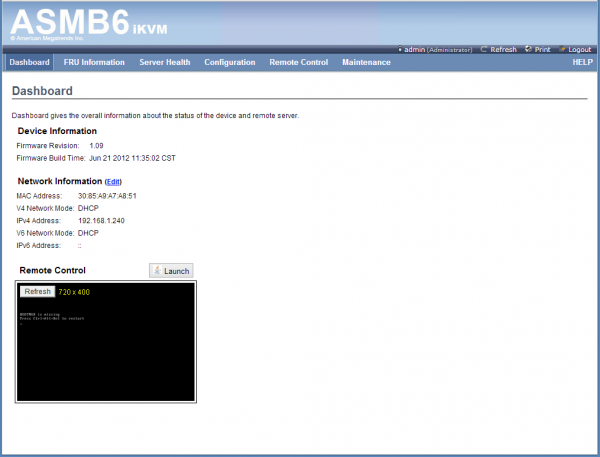This screenshot has width=600, height=457.
Task: Select the 720 x 400 resolution label
Action: point(74,292)
